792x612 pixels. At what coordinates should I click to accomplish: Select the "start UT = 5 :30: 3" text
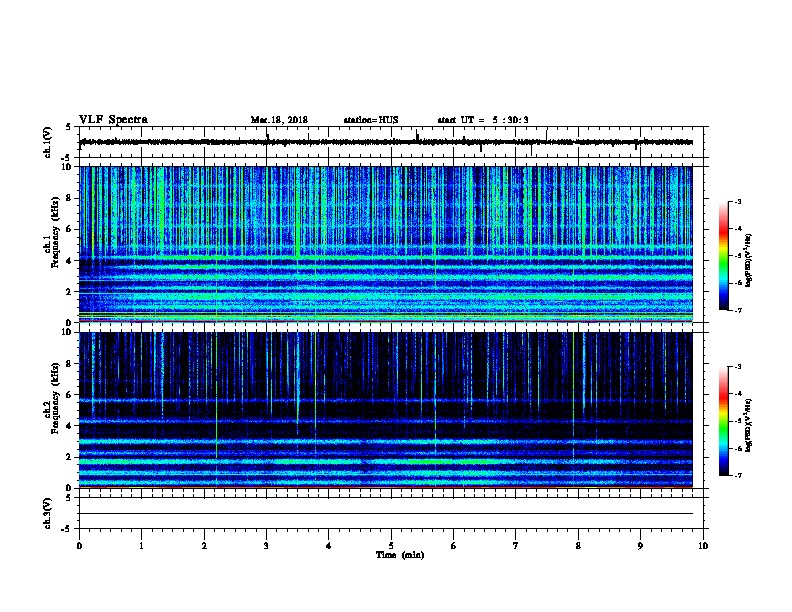click(483, 120)
